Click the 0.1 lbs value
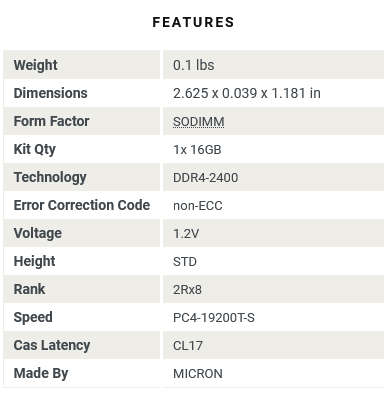 click(x=194, y=65)
